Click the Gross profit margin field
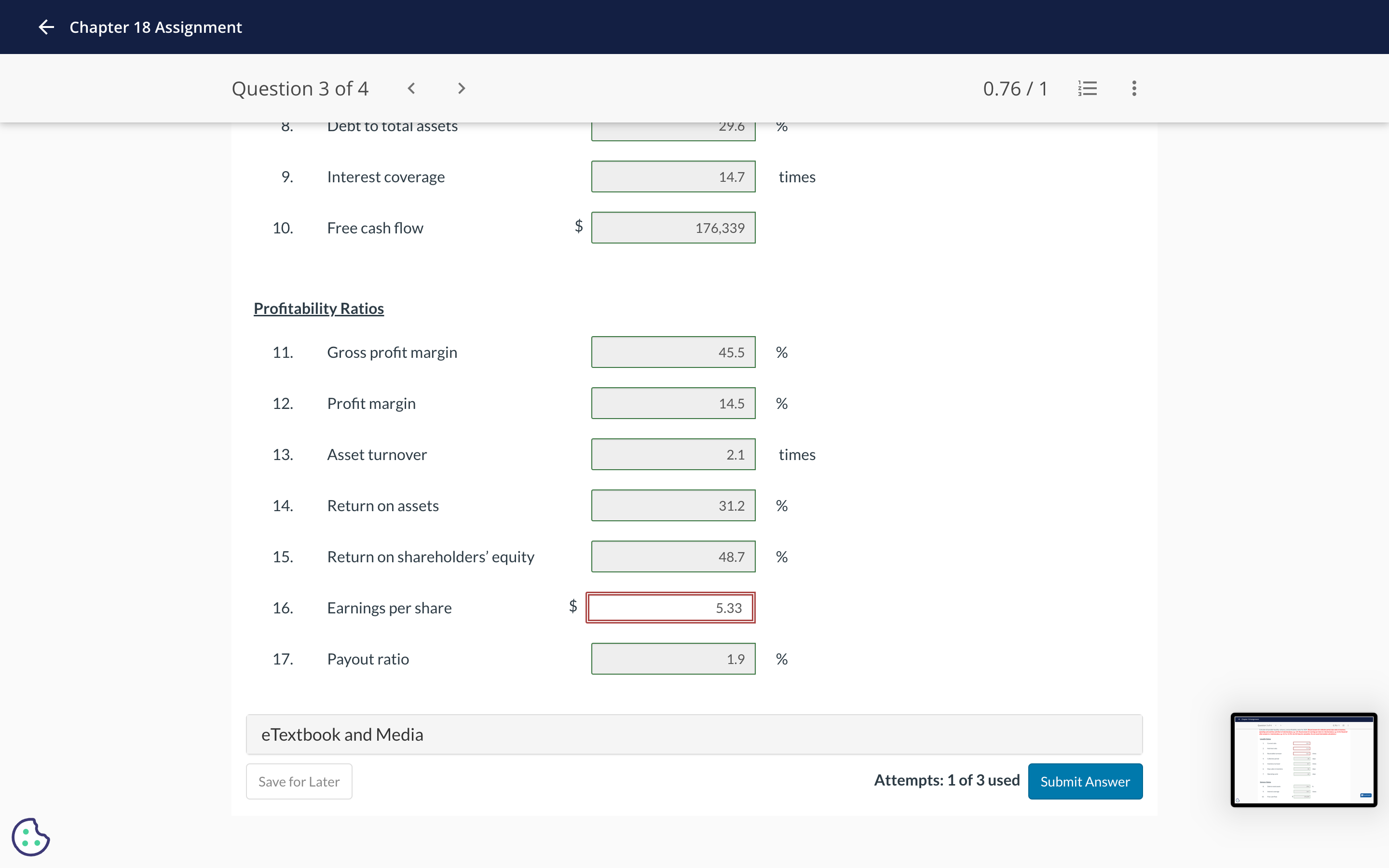Image resolution: width=1389 pixels, height=868 pixels. (673, 352)
